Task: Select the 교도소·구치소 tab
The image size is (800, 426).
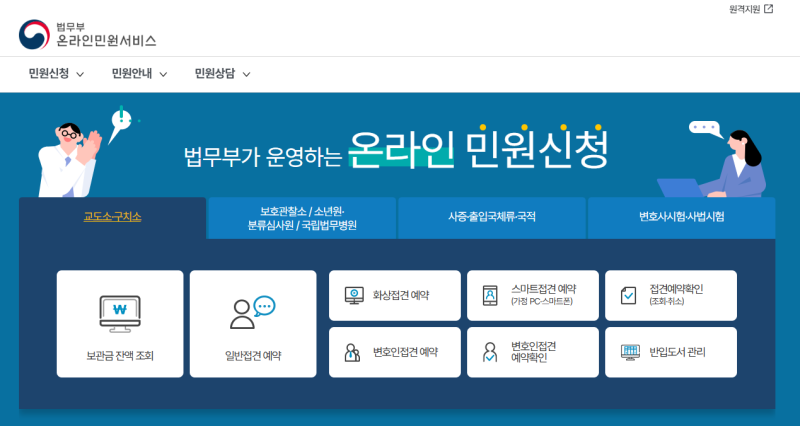Action: (112, 218)
